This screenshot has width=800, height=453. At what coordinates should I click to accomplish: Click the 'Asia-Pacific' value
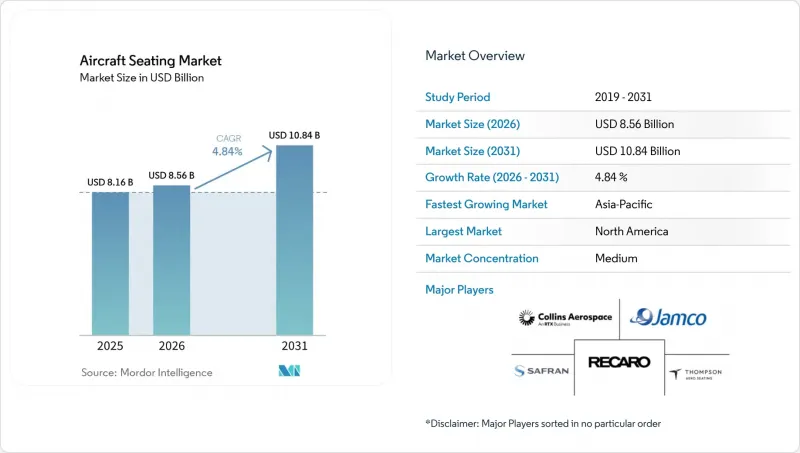pyautogui.click(x=623, y=205)
